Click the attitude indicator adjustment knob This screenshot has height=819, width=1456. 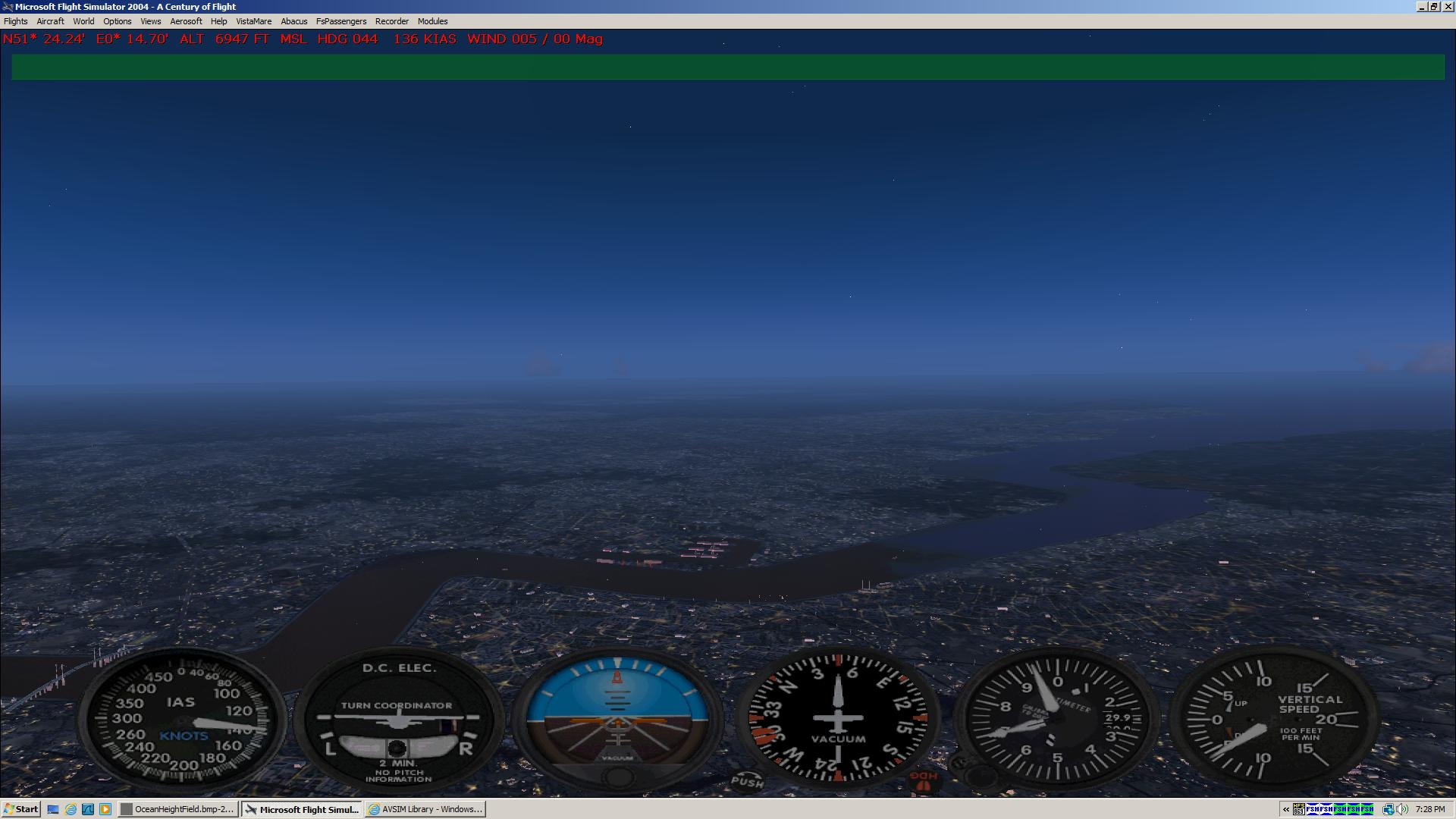point(618,777)
